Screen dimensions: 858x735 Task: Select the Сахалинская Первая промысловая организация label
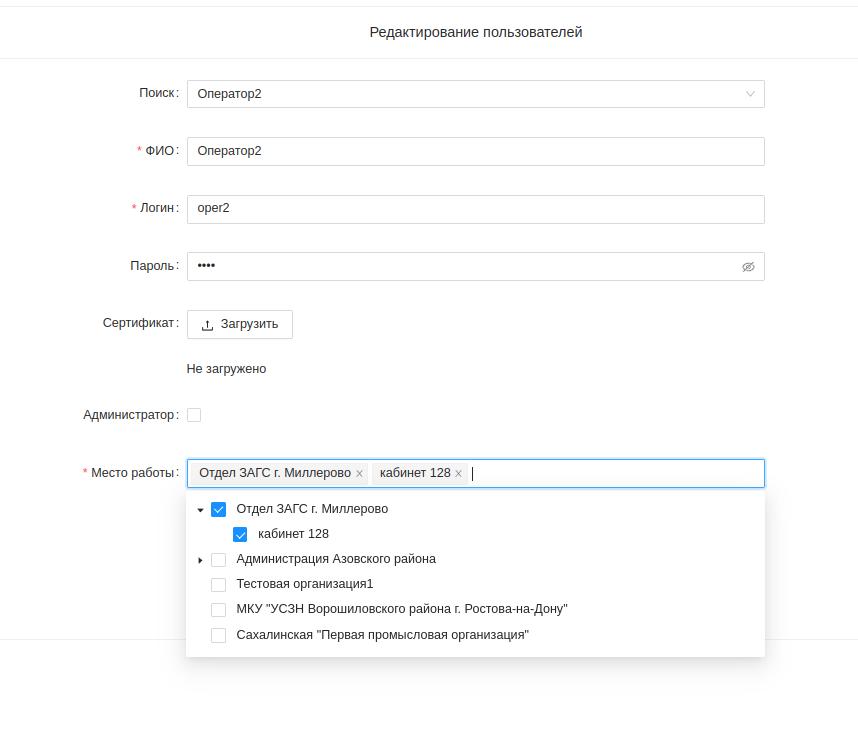pos(382,635)
